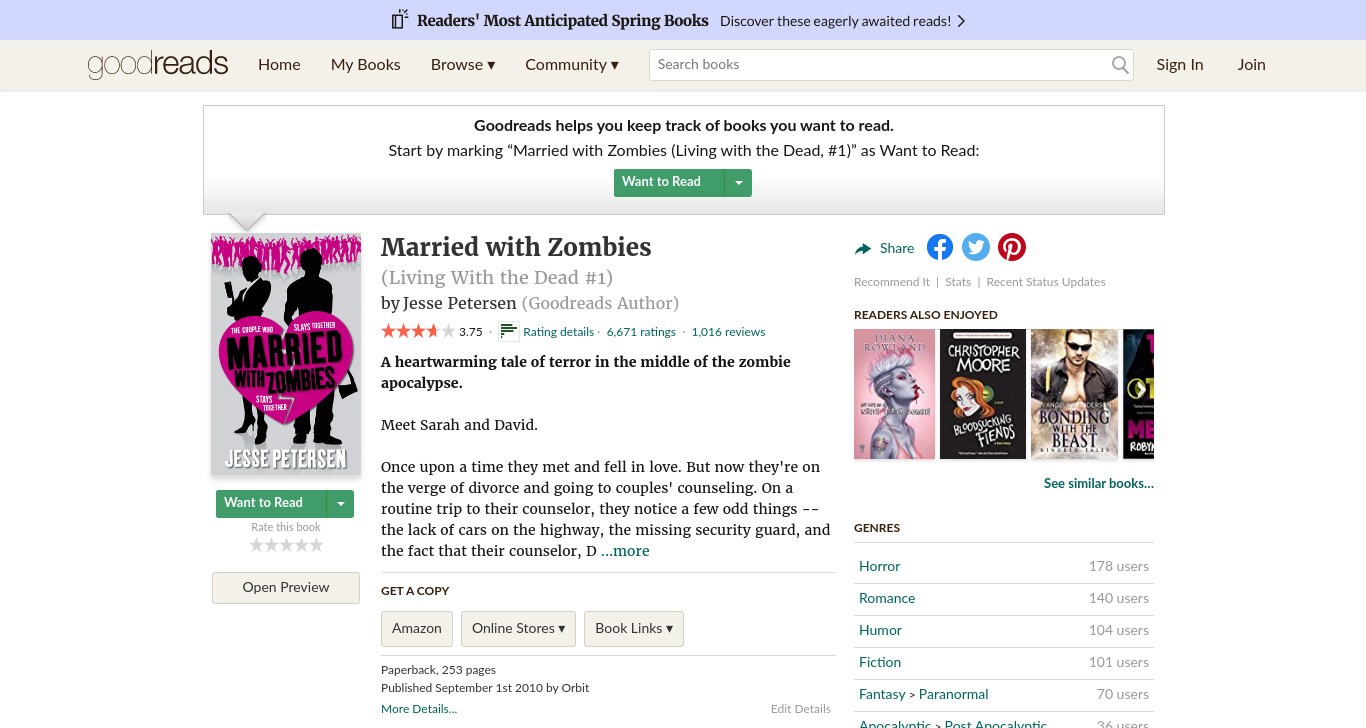
Task: Open the Browse menu
Action: tap(463, 65)
